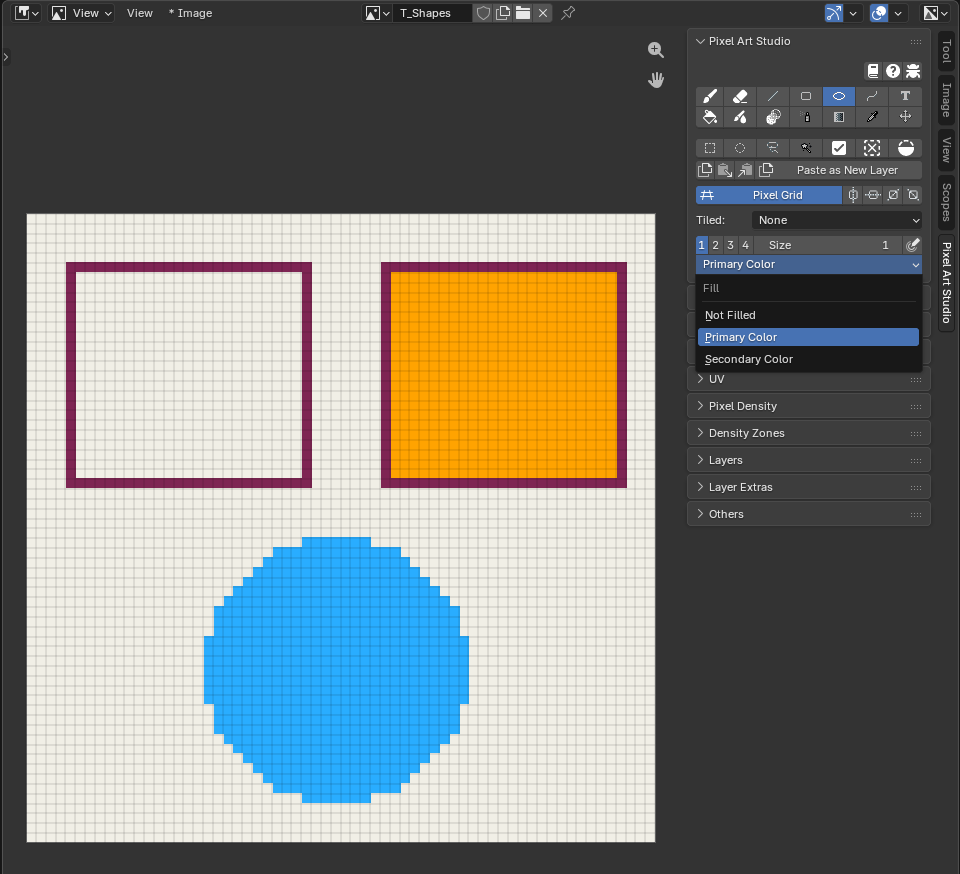This screenshot has width=960, height=874.
Task: Select the text tool
Action: 906,96
